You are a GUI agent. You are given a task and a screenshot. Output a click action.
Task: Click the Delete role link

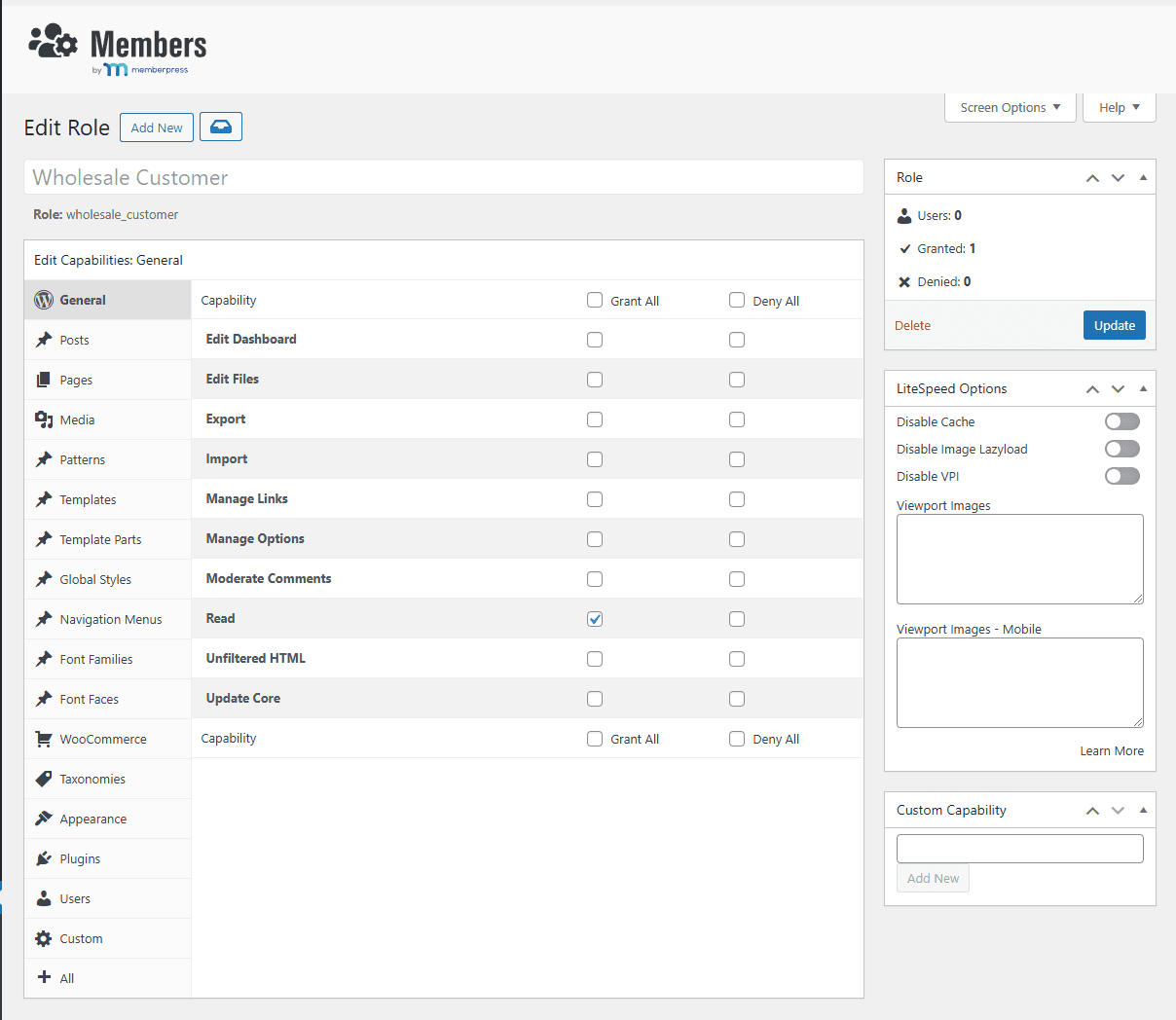coord(912,325)
